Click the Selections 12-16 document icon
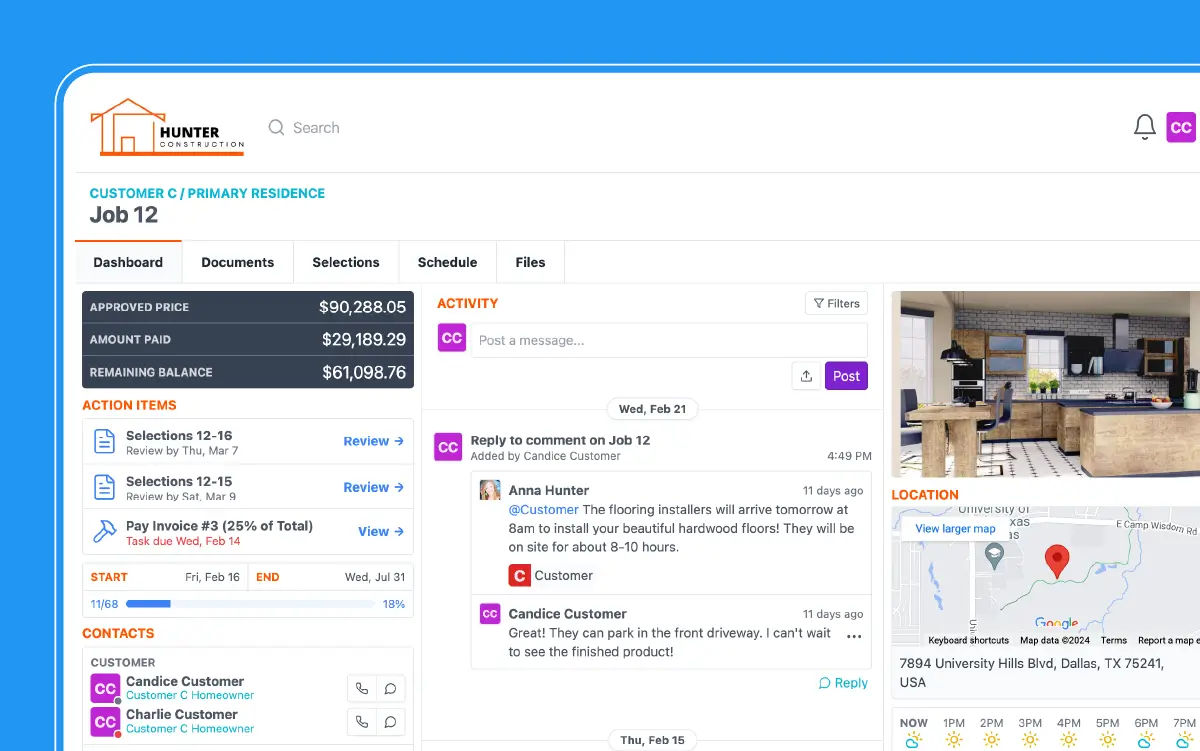This screenshot has width=1200, height=751. tap(105, 441)
